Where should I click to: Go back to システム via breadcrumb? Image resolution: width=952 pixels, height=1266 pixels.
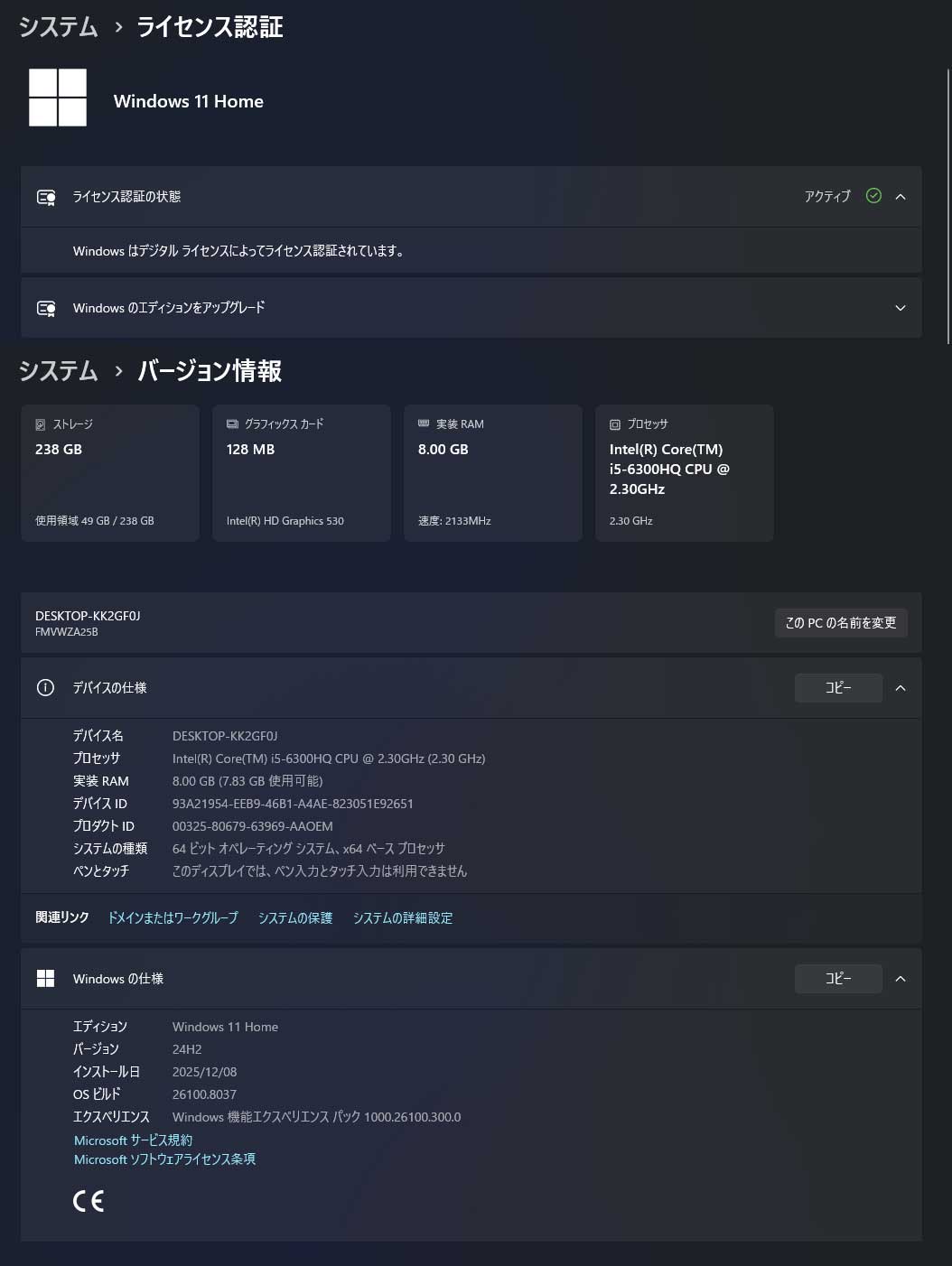(x=59, y=27)
